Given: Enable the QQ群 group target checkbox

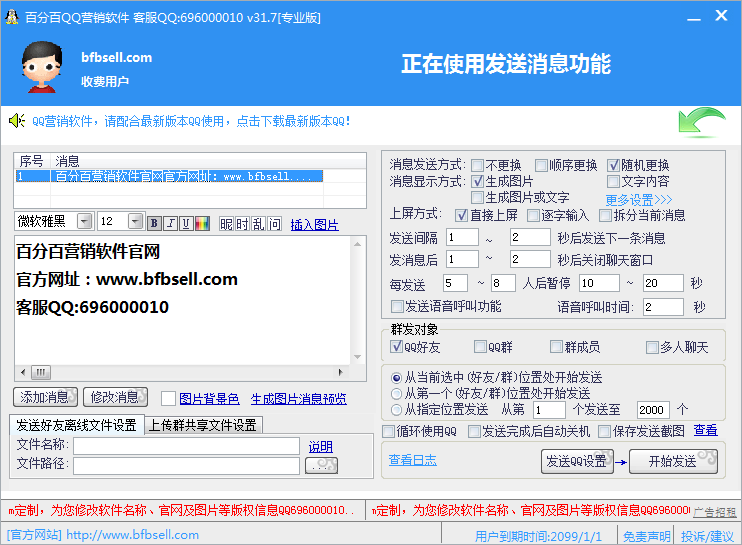Looking at the screenshot, I should click(480, 347).
